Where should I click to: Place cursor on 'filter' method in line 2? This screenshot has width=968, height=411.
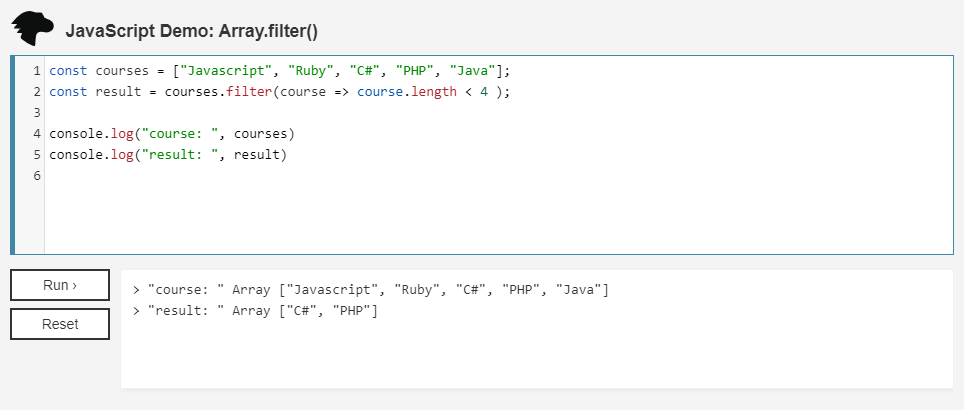point(248,92)
